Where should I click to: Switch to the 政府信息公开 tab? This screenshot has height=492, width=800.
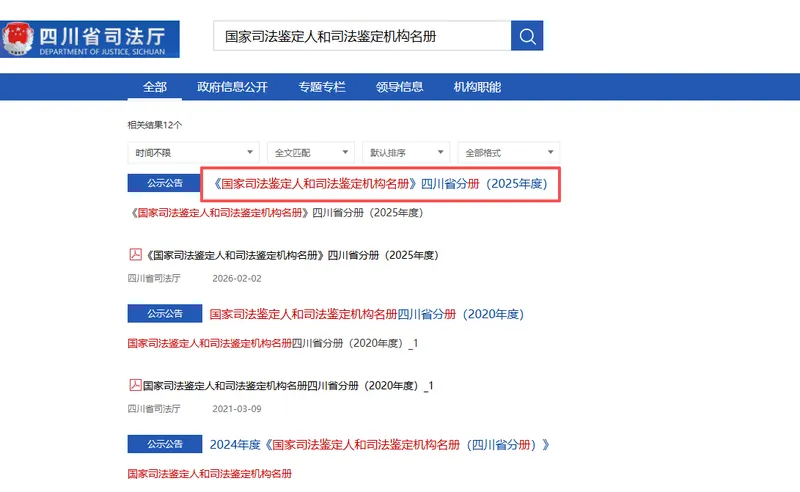pyautogui.click(x=232, y=87)
